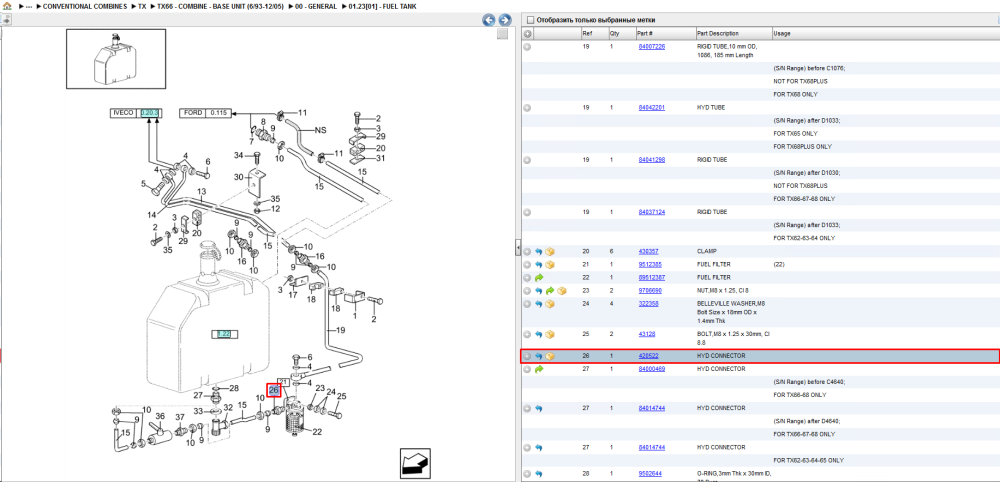The height and width of the screenshot is (482, 1000).
Task: Open TX66 - COMBINE - BASE UNIT breadcrumb
Action: (x=220, y=5)
